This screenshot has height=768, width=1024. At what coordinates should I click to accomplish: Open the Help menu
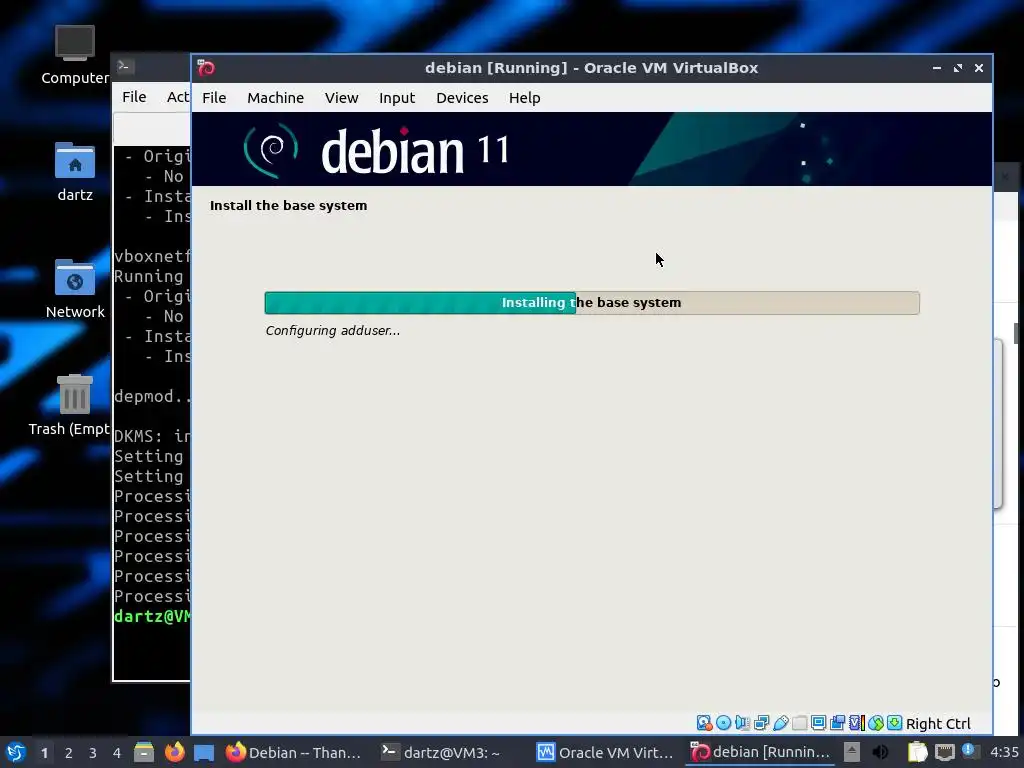click(524, 98)
